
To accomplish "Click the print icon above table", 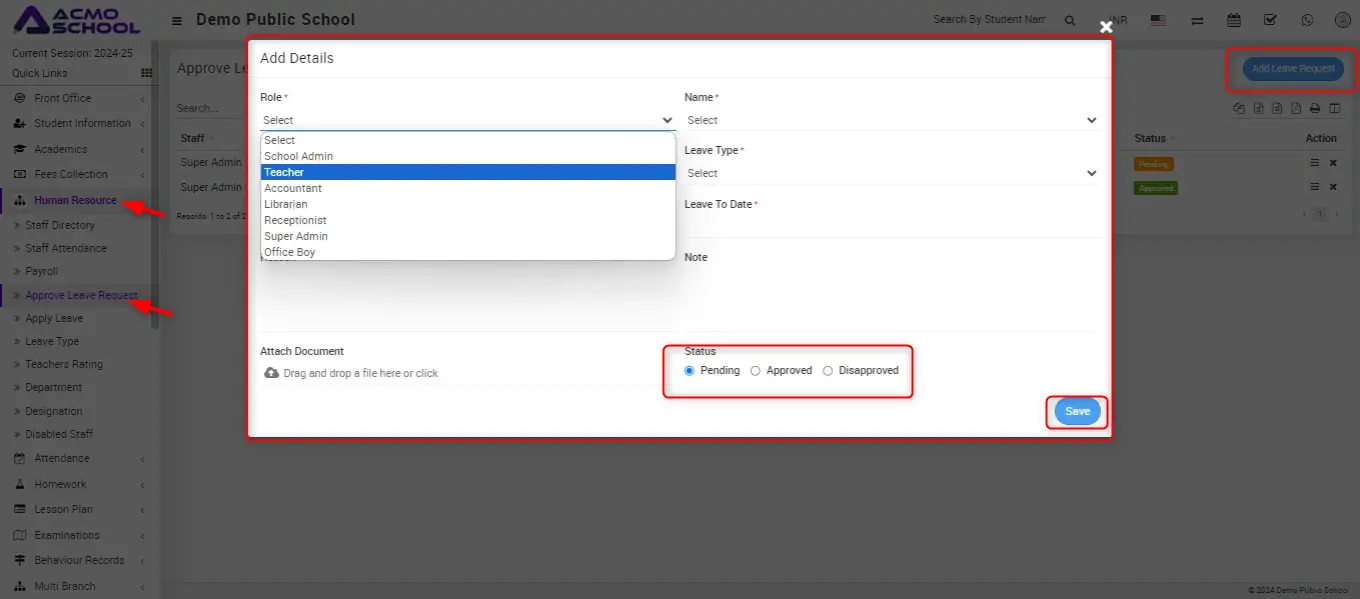I will tap(1315, 109).
